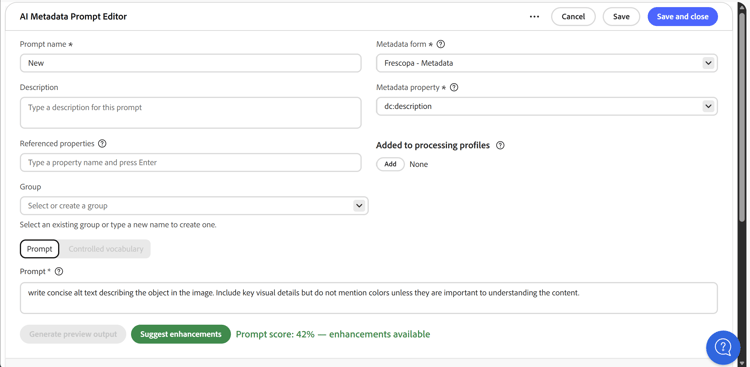
Task: Click Suggest enhancements
Action: (181, 334)
